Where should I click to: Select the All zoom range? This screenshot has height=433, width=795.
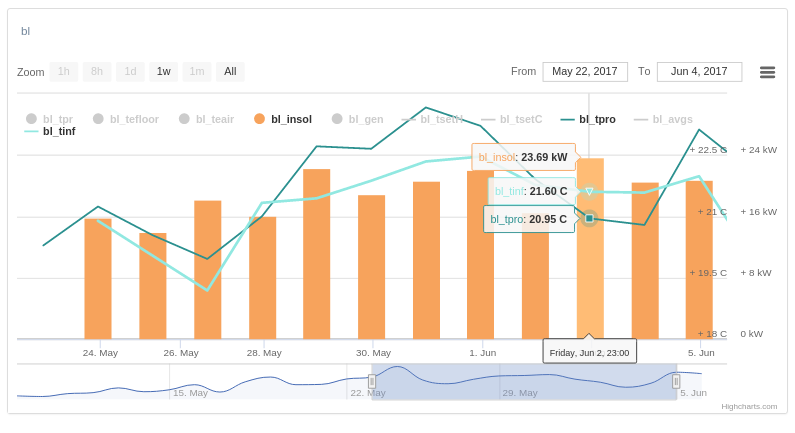[230, 72]
